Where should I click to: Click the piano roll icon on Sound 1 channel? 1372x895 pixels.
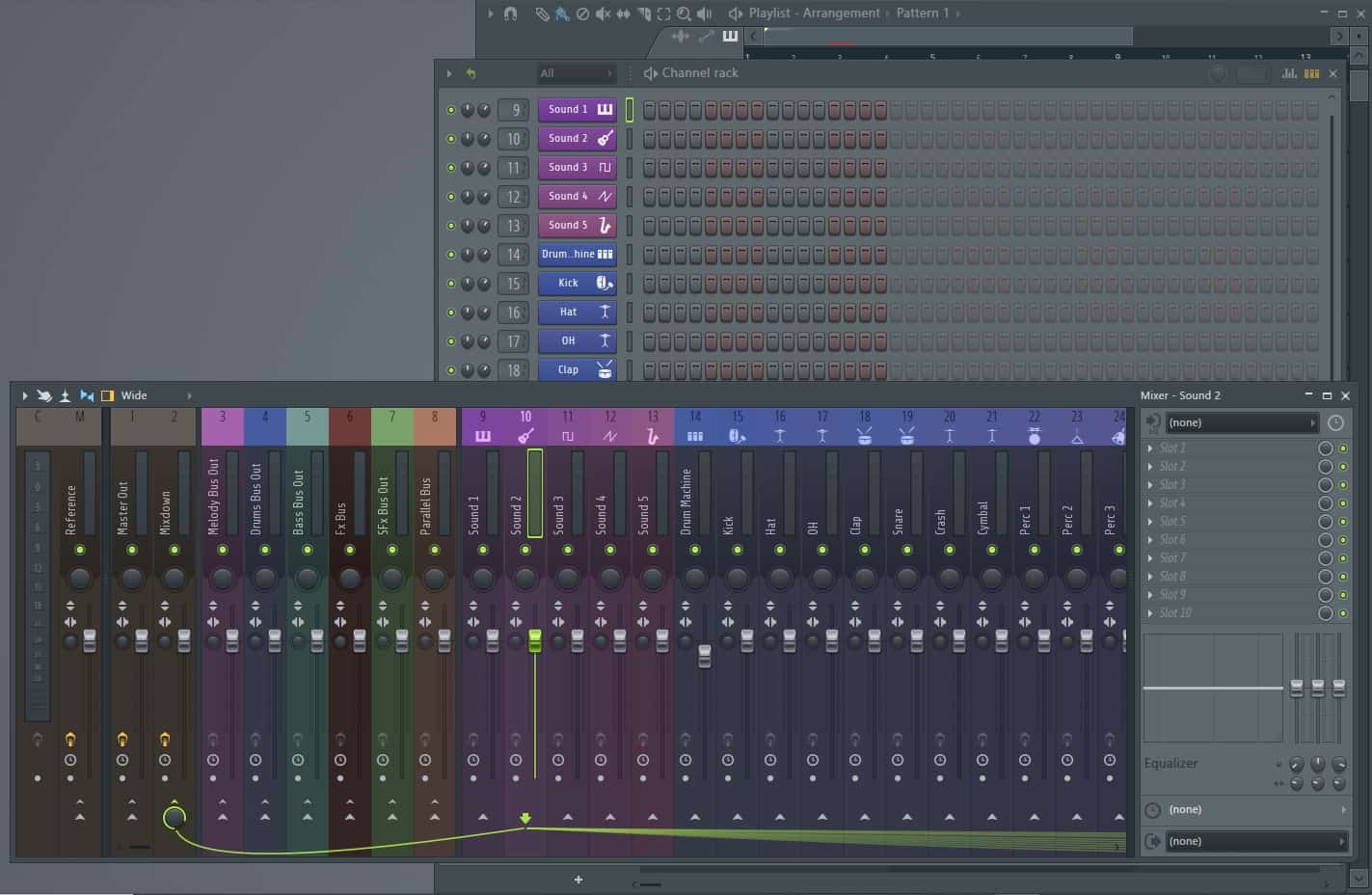click(605, 109)
